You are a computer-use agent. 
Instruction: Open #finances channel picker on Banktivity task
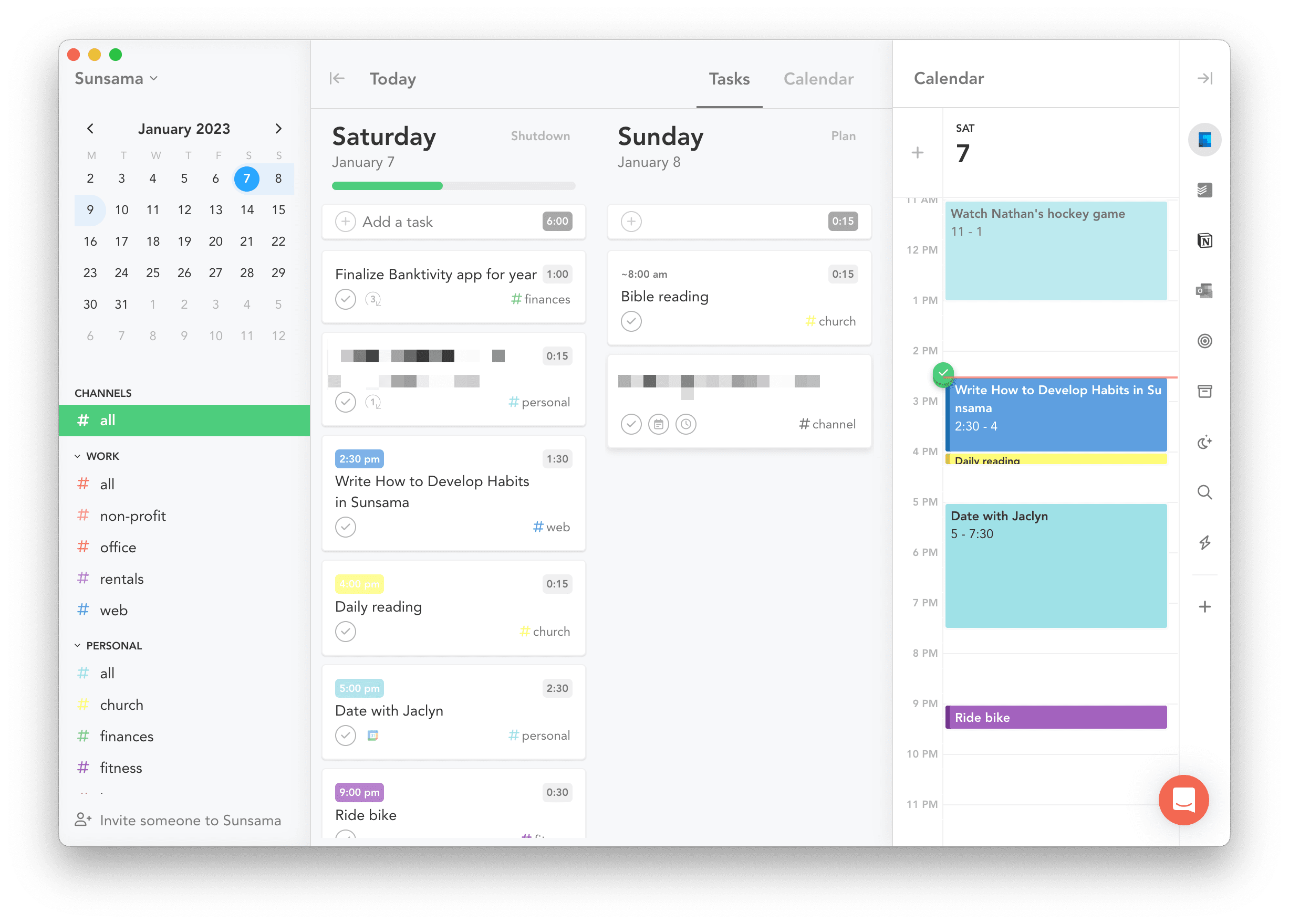pos(540,299)
